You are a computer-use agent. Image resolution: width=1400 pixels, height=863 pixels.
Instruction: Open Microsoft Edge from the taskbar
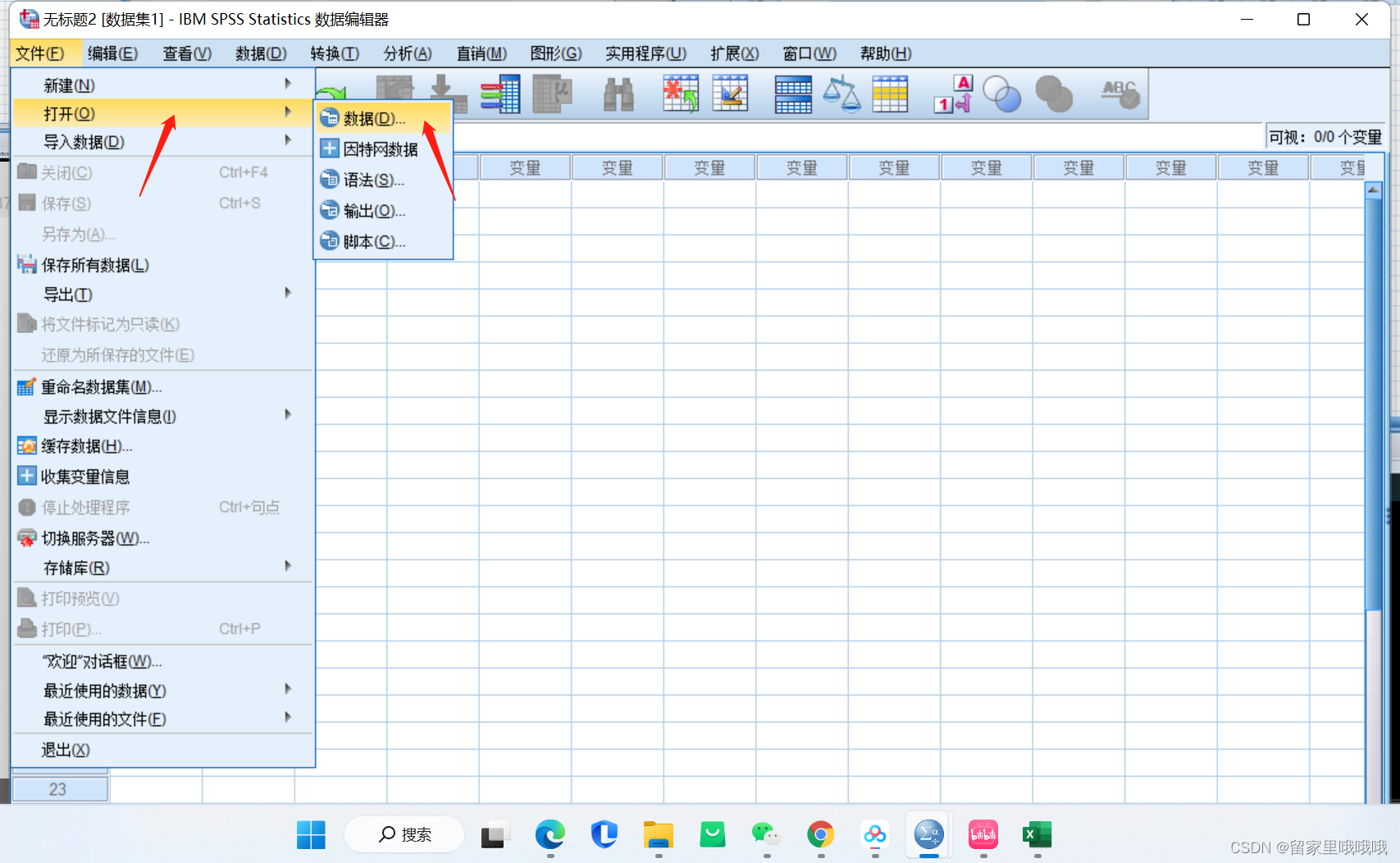[550, 835]
